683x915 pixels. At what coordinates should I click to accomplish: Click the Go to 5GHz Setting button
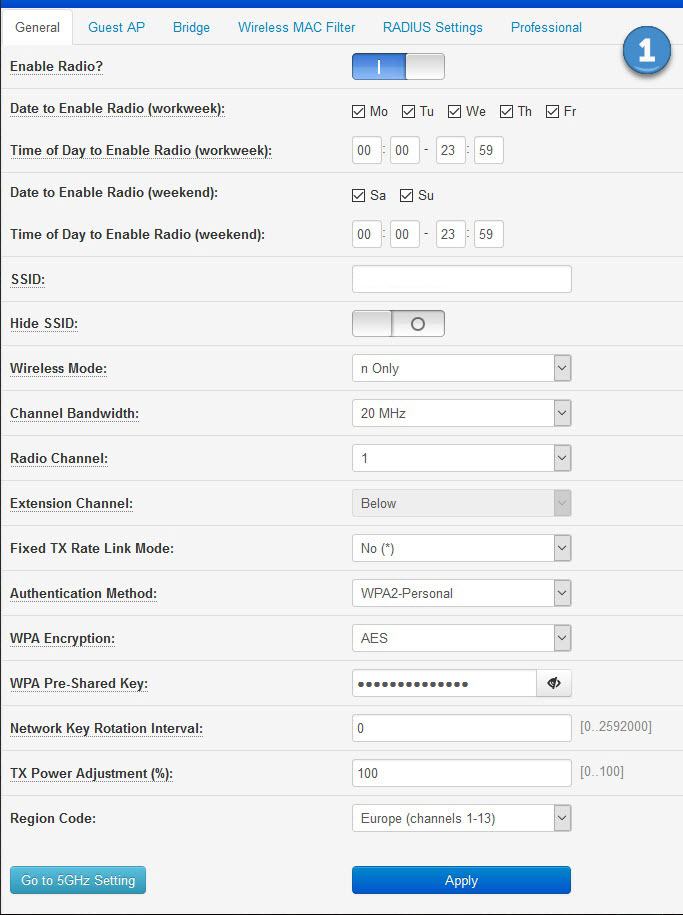(x=78, y=880)
